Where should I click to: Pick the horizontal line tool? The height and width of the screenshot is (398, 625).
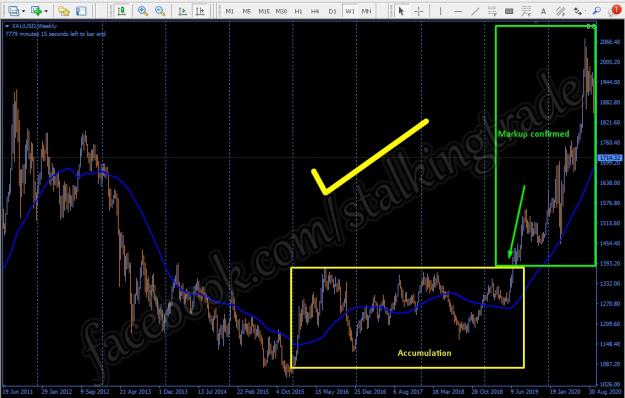point(458,11)
